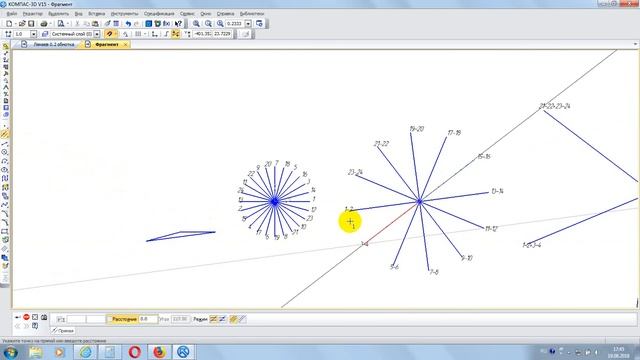Open the Сервис menu
The height and width of the screenshot is (360, 640).
[187, 13]
